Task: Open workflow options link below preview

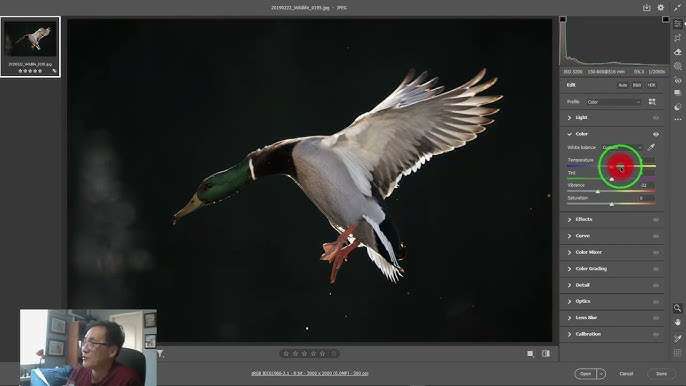Action: (310, 373)
